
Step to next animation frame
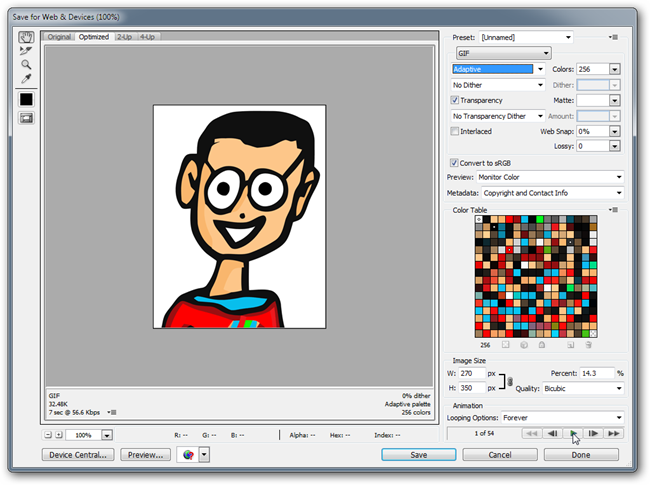(x=594, y=434)
